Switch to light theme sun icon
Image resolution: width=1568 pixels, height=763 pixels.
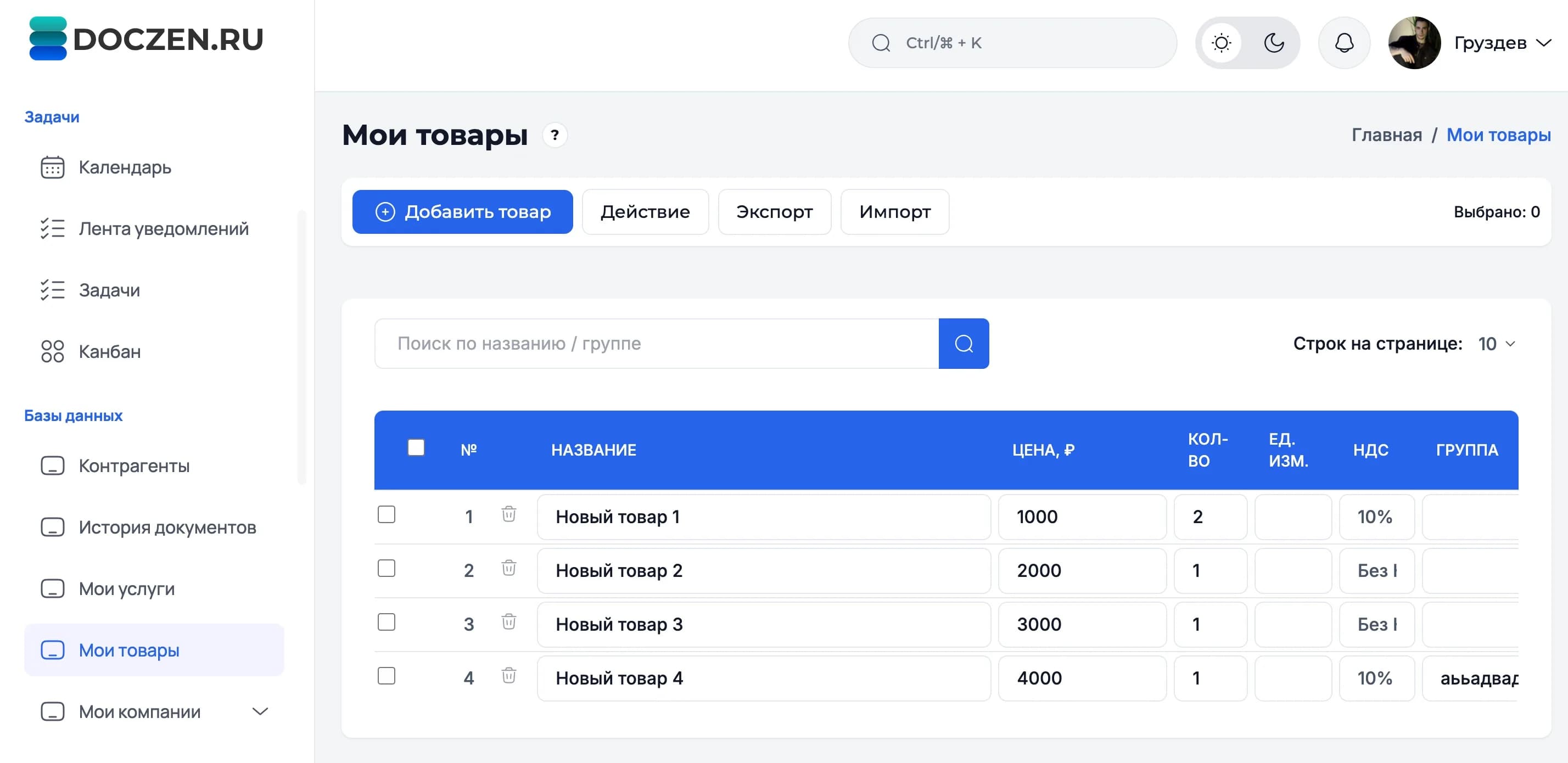[x=1221, y=43]
